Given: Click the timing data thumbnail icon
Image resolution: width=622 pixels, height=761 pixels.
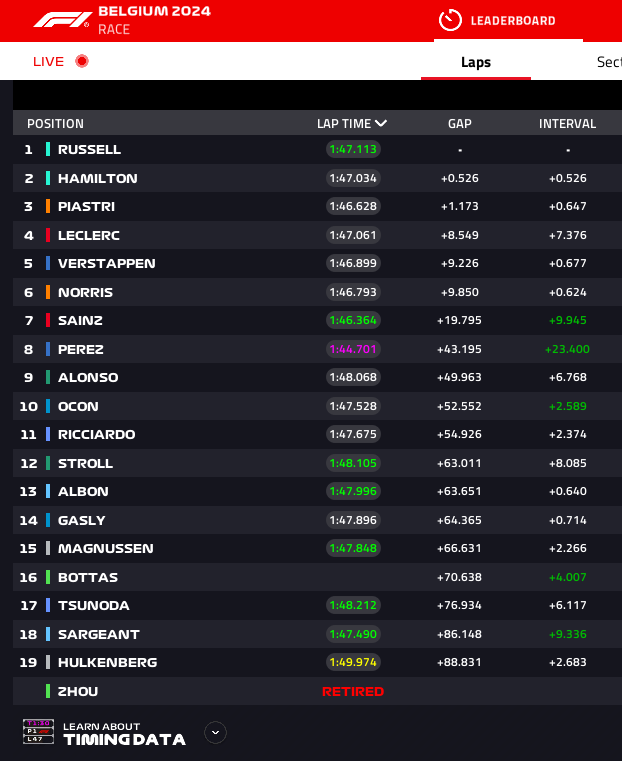Looking at the screenshot, I should pyautogui.click(x=38, y=732).
